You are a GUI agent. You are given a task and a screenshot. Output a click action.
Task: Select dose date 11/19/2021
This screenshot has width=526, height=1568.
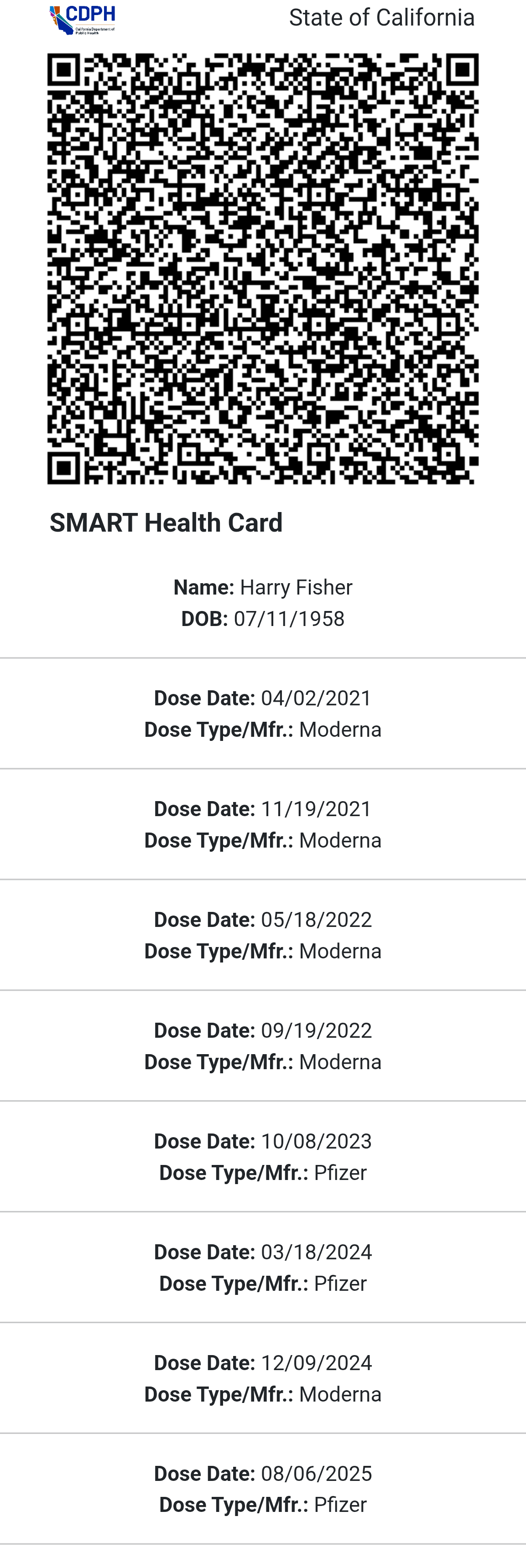(x=316, y=809)
